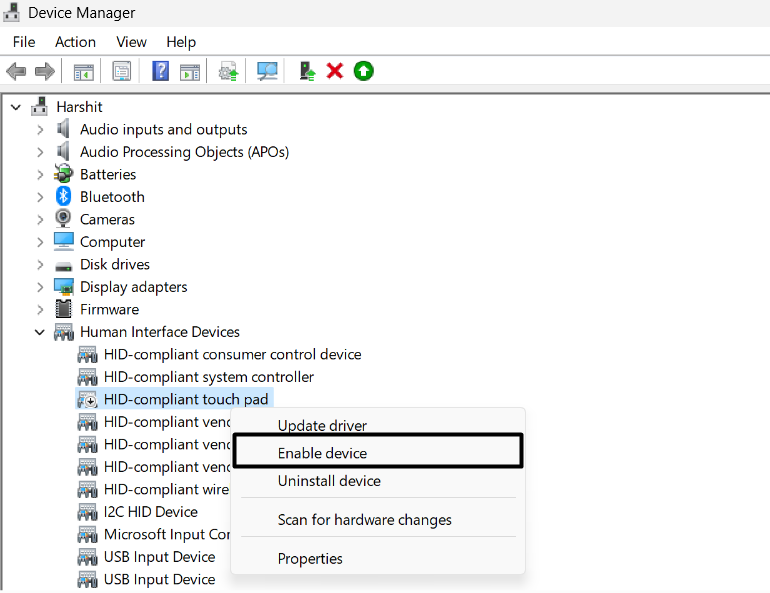This screenshot has width=770, height=593.
Task: Select Update driver from context menu
Action: (x=322, y=426)
